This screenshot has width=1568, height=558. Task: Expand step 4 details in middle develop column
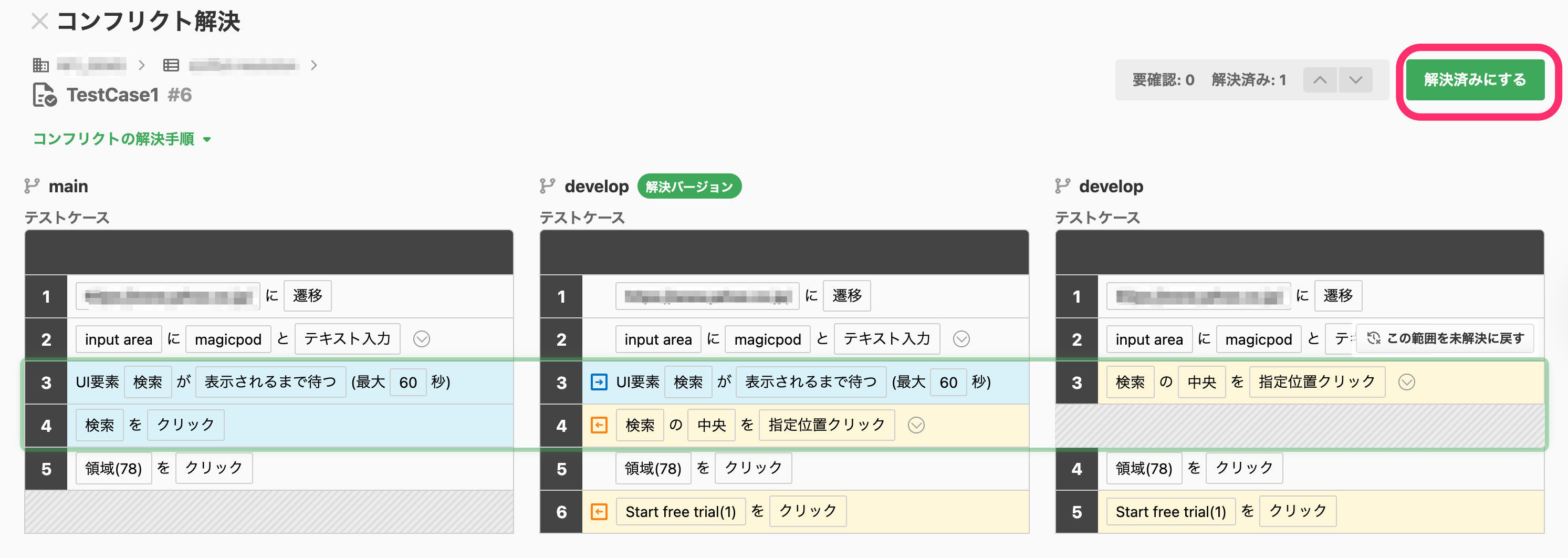(x=916, y=425)
